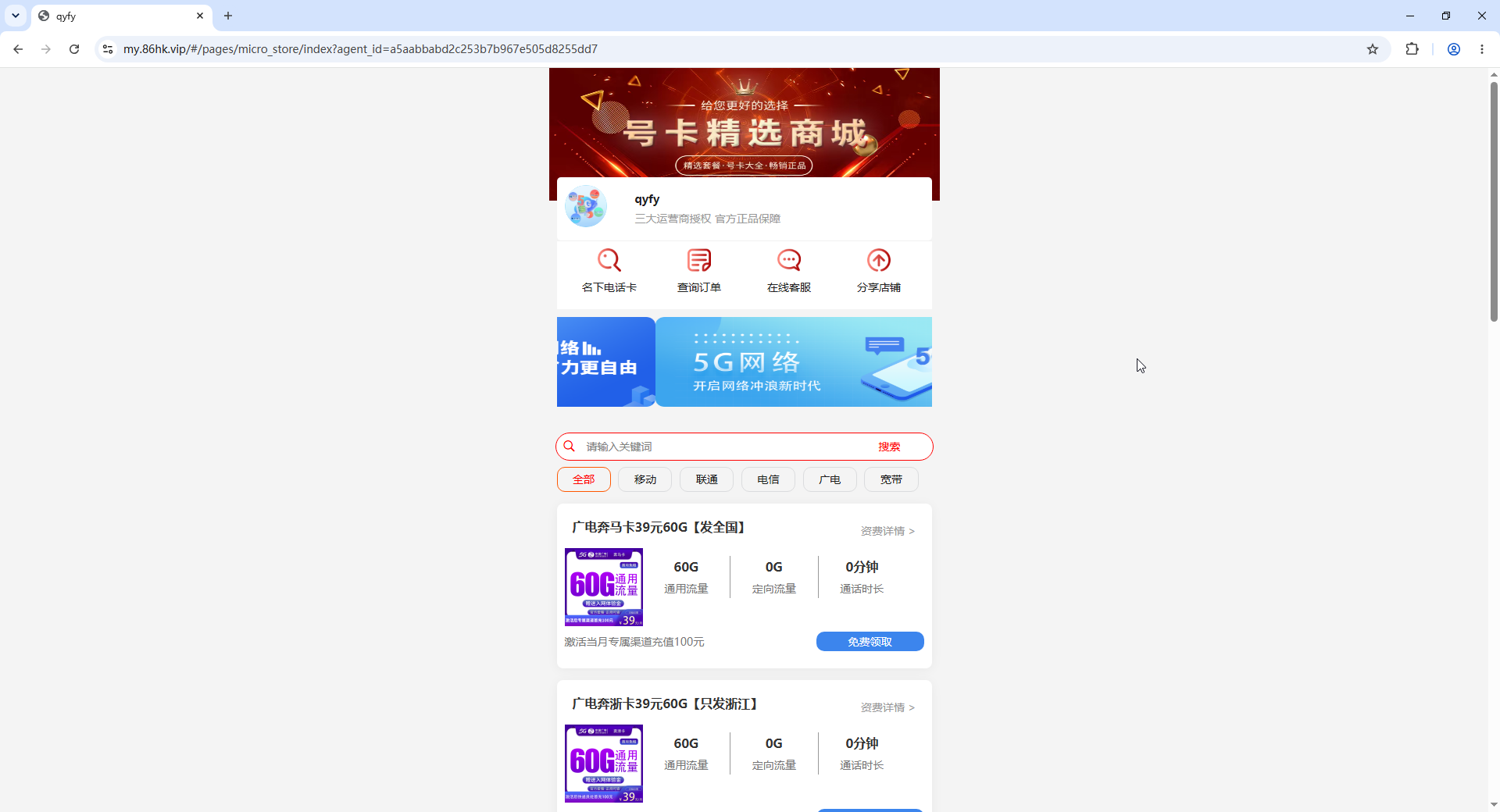Open the Extensions puzzle icon
Screen dimensions: 1500x812
pyautogui.click(x=1412, y=49)
